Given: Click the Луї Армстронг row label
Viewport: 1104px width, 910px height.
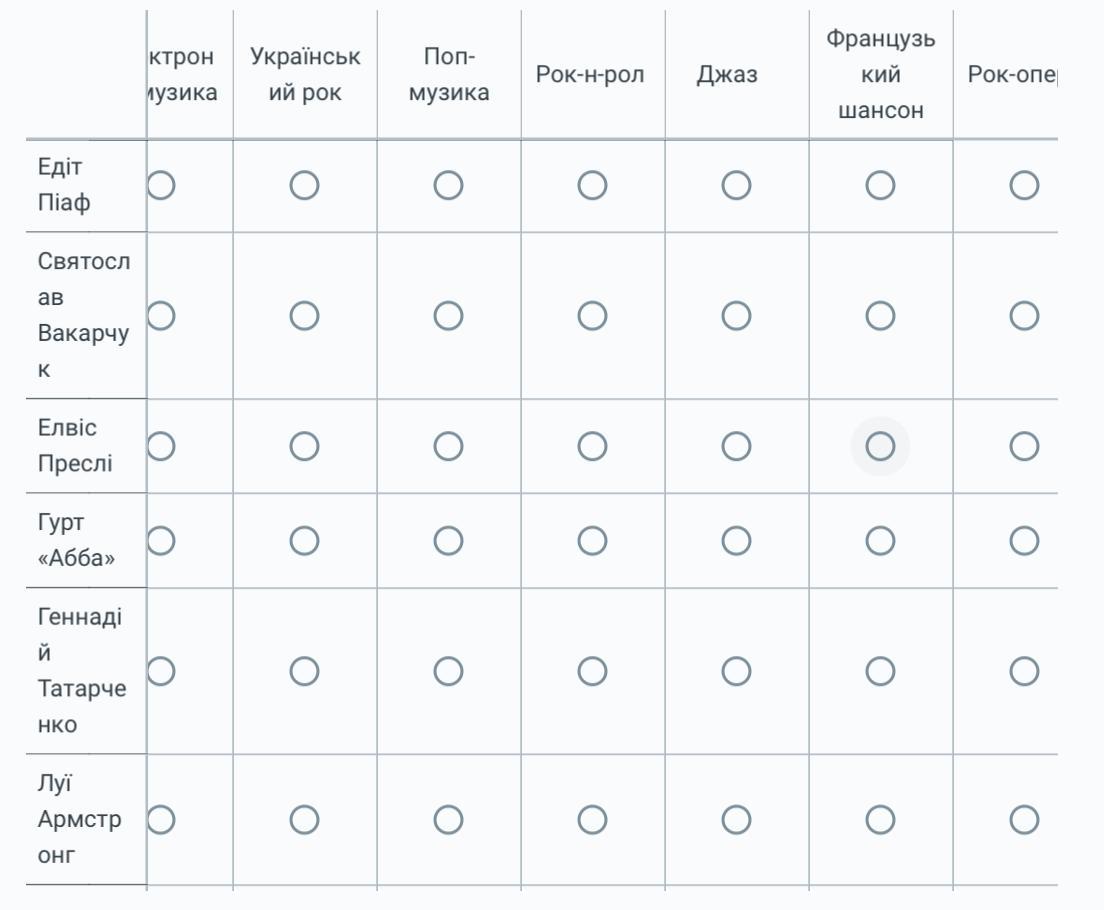Looking at the screenshot, I should [80, 819].
